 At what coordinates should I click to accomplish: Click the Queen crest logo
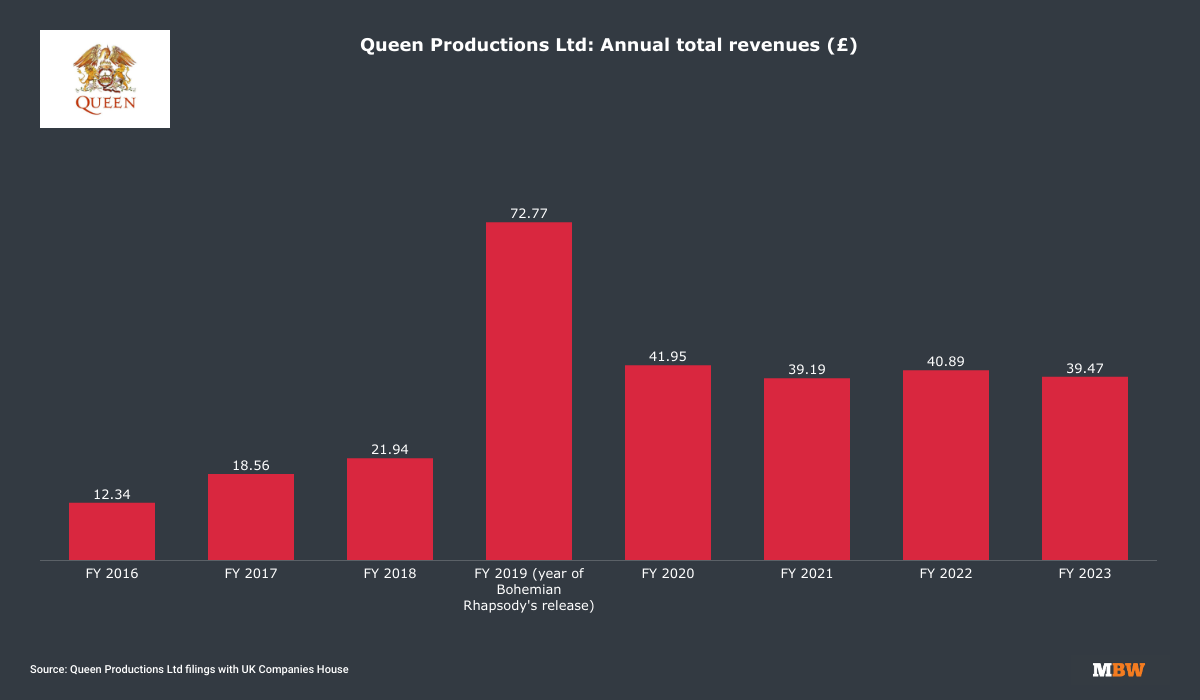(x=105, y=79)
